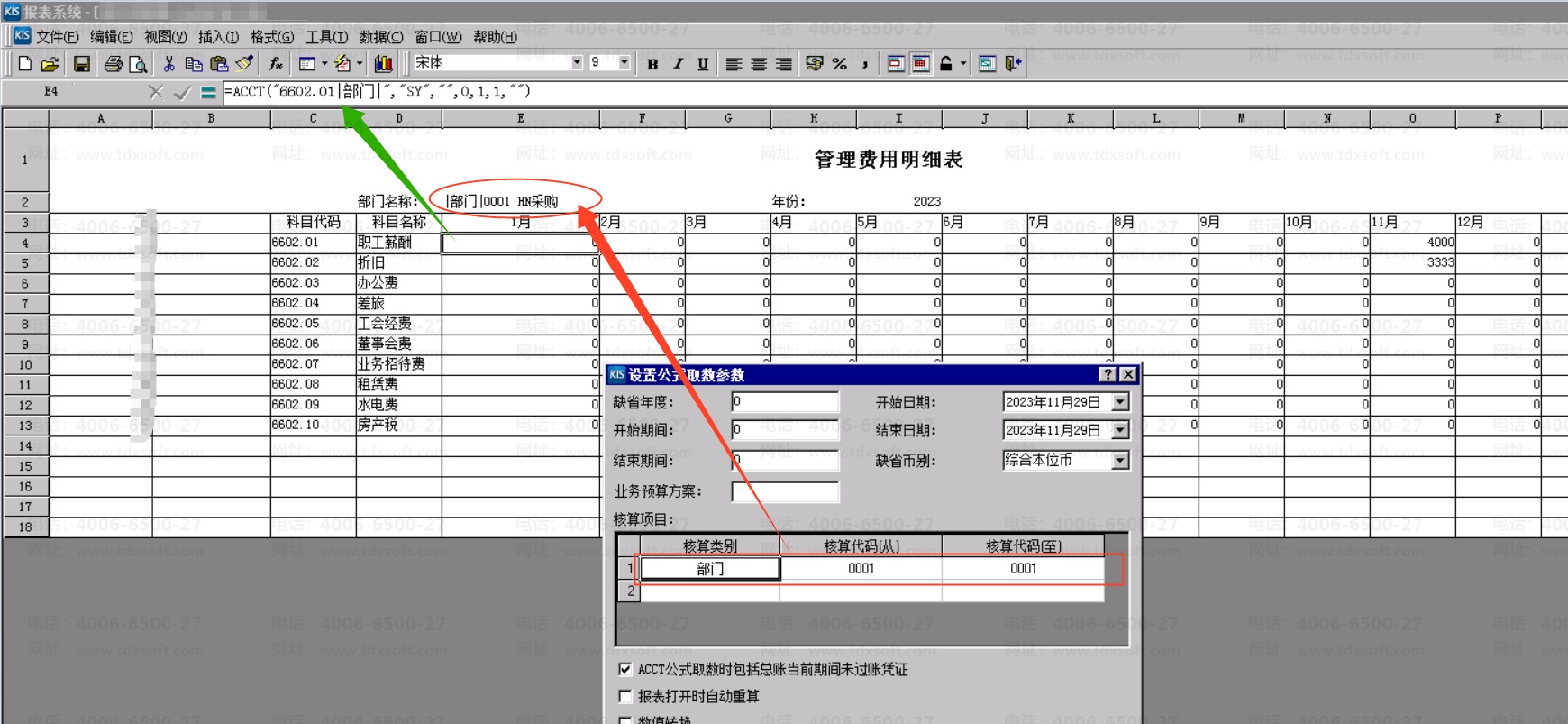Open the 宋体 font name dropdown
The image size is (1568, 724).
point(577,62)
